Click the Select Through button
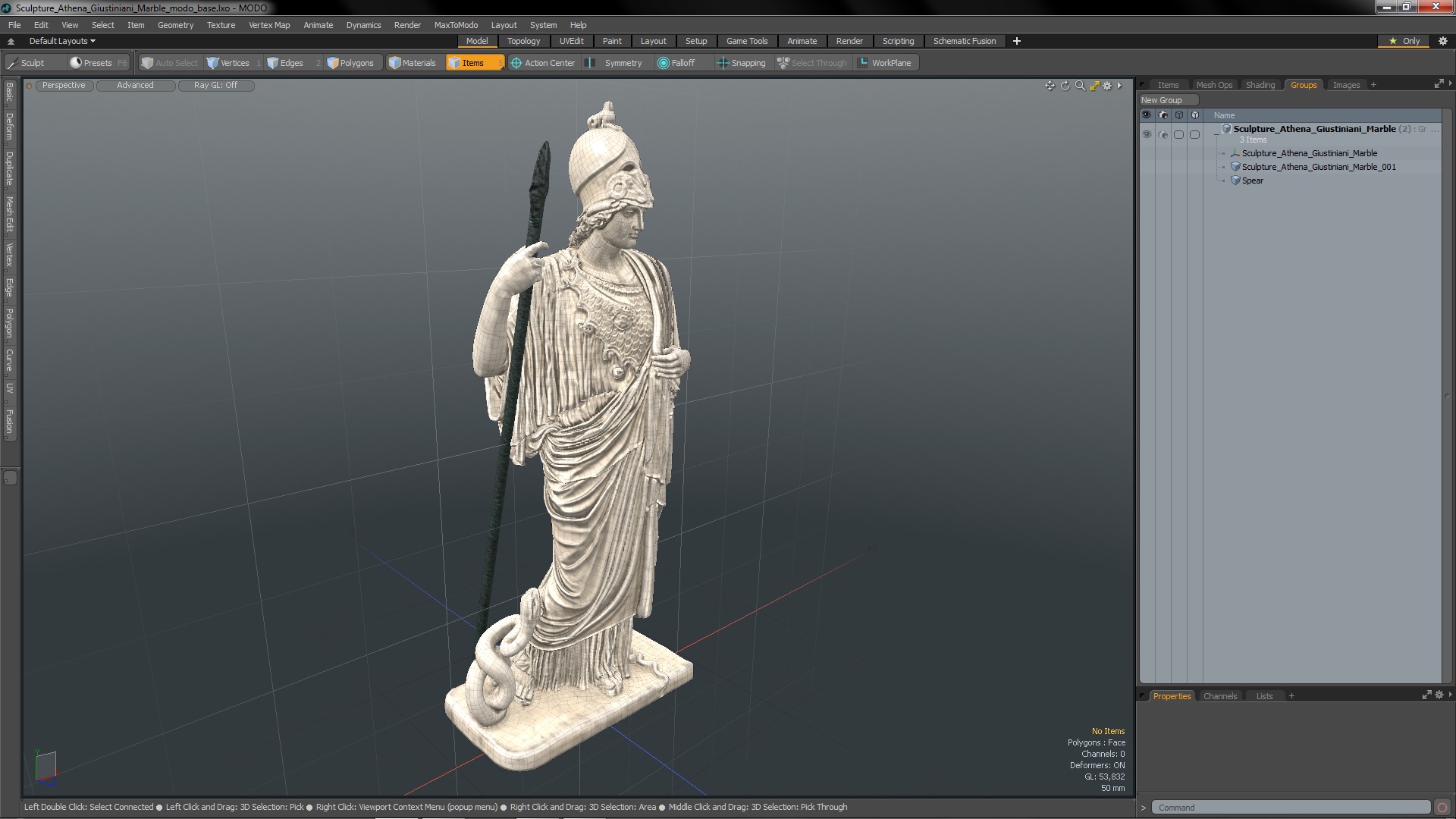The height and width of the screenshot is (819, 1456). tap(812, 63)
